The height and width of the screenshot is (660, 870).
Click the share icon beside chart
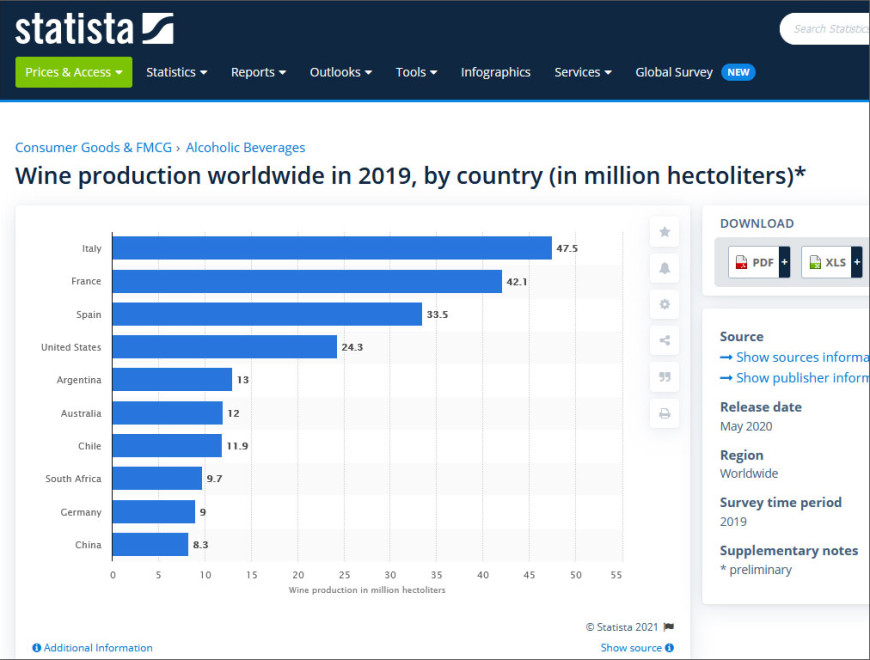coord(664,341)
